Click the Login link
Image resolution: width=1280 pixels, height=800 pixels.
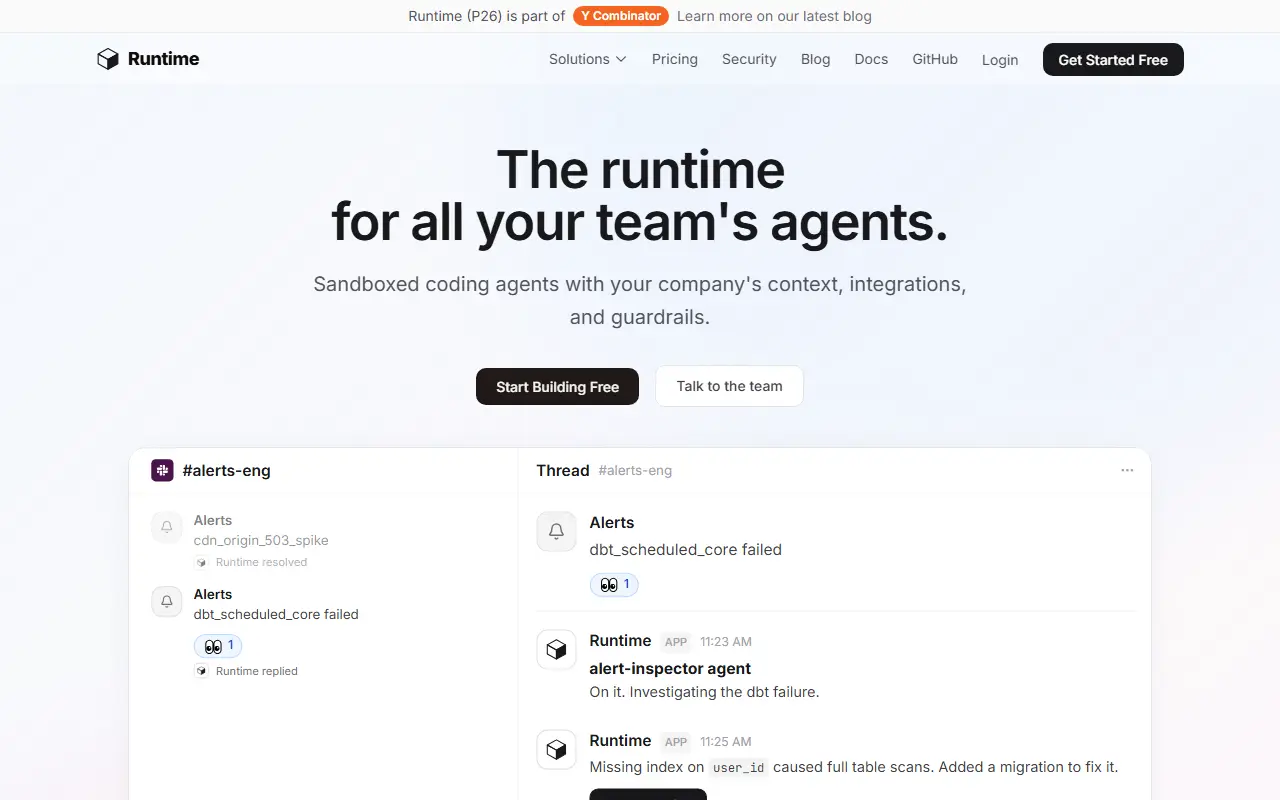pyautogui.click(x=1000, y=60)
